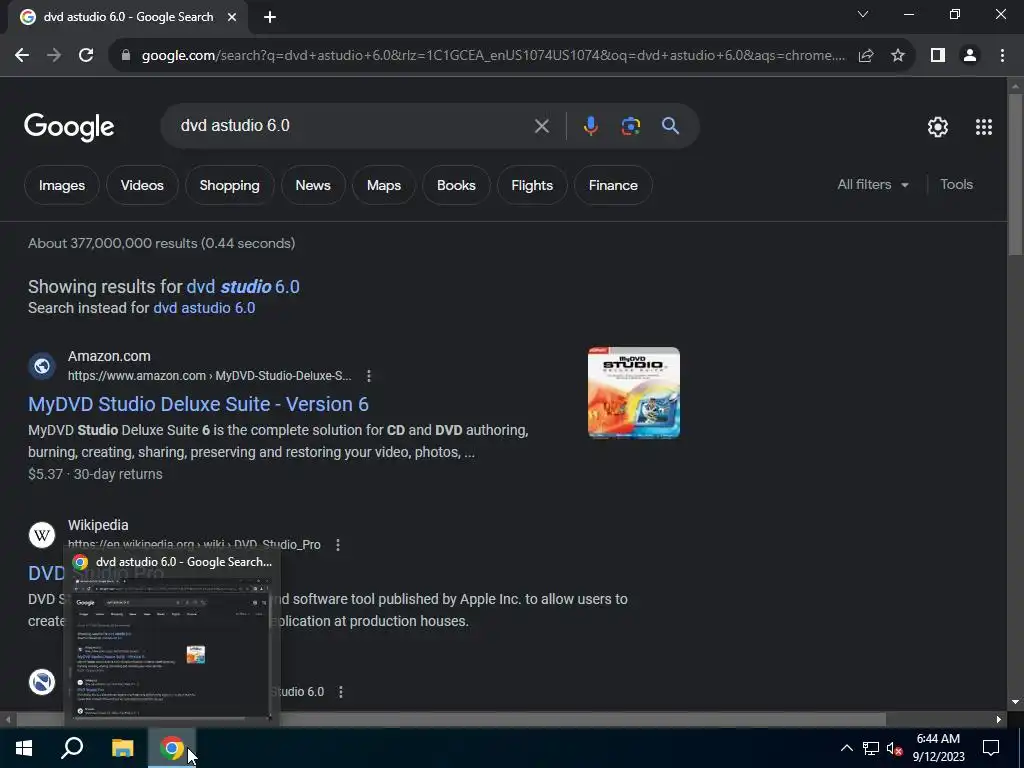The width and height of the screenshot is (1024, 768).
Task: Search by image with Google Lens icon
Action: tap(631, 126)
